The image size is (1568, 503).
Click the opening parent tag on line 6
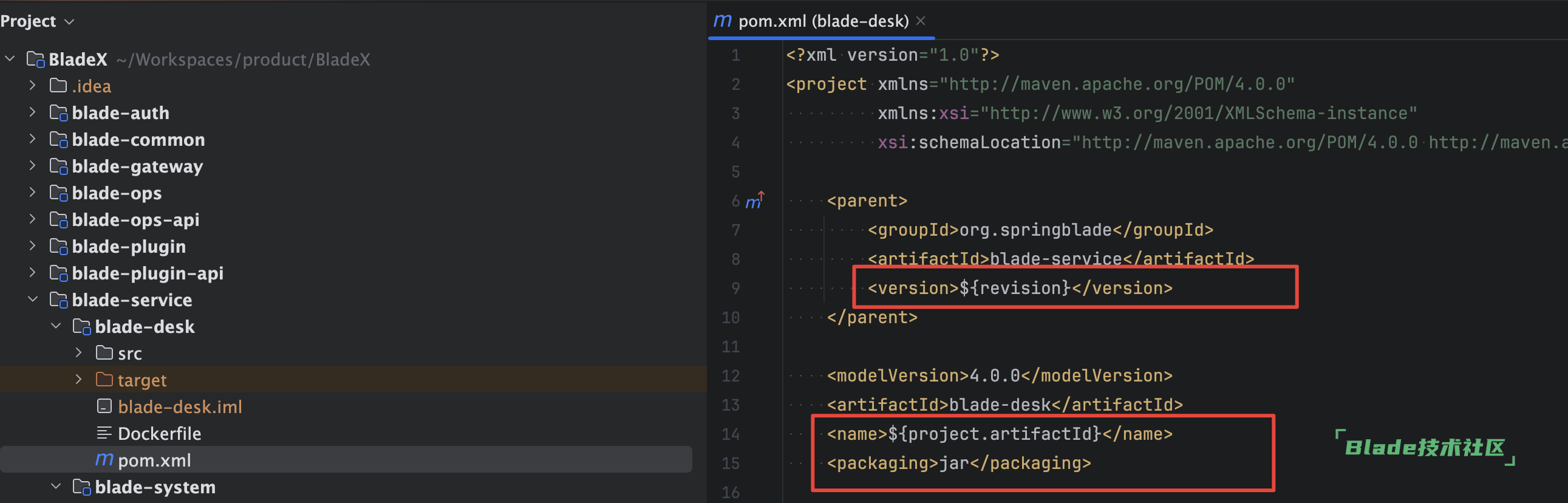tap(867, 200)
